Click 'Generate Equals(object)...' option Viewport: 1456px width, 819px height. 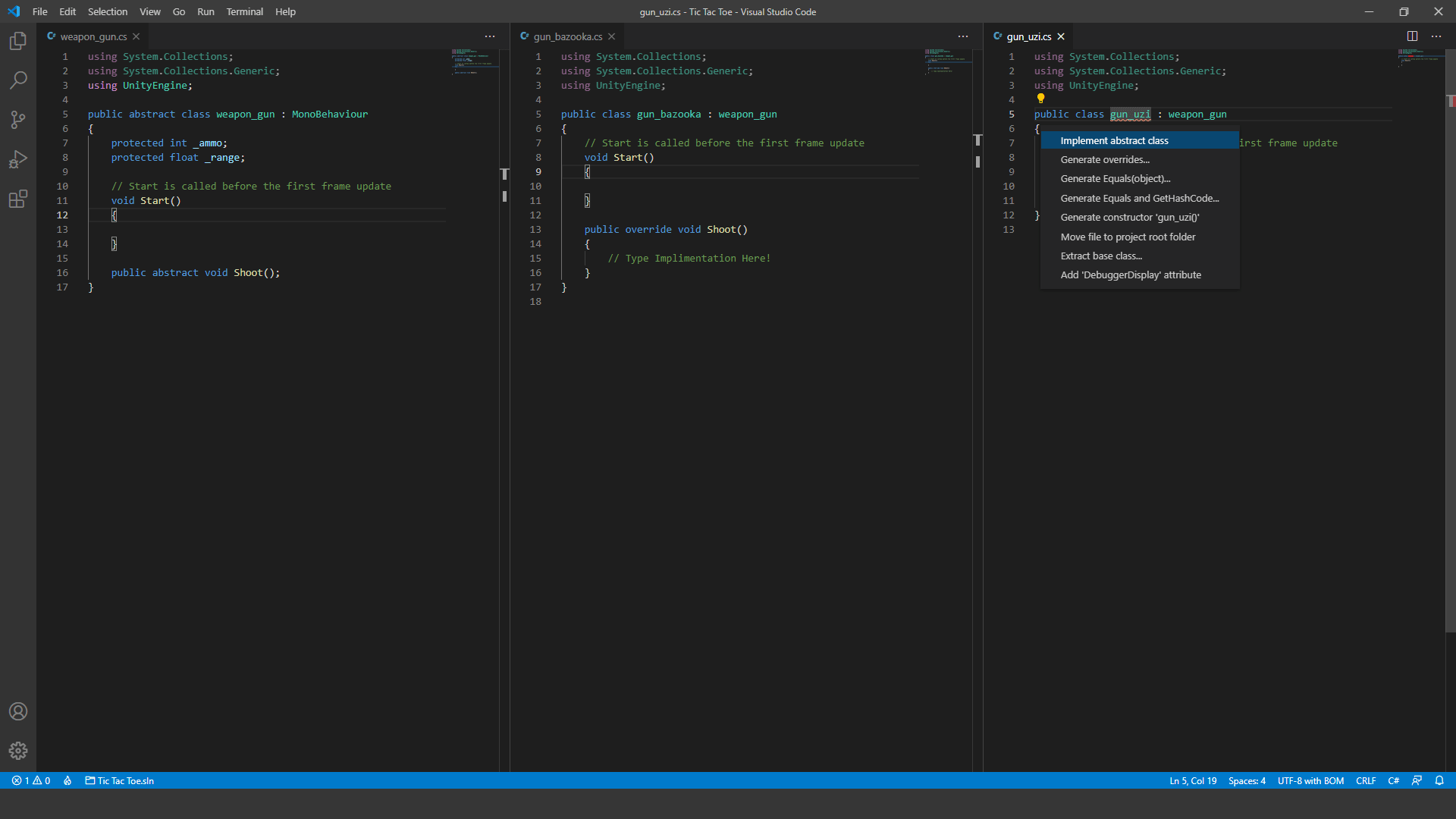click(1115, 178)
